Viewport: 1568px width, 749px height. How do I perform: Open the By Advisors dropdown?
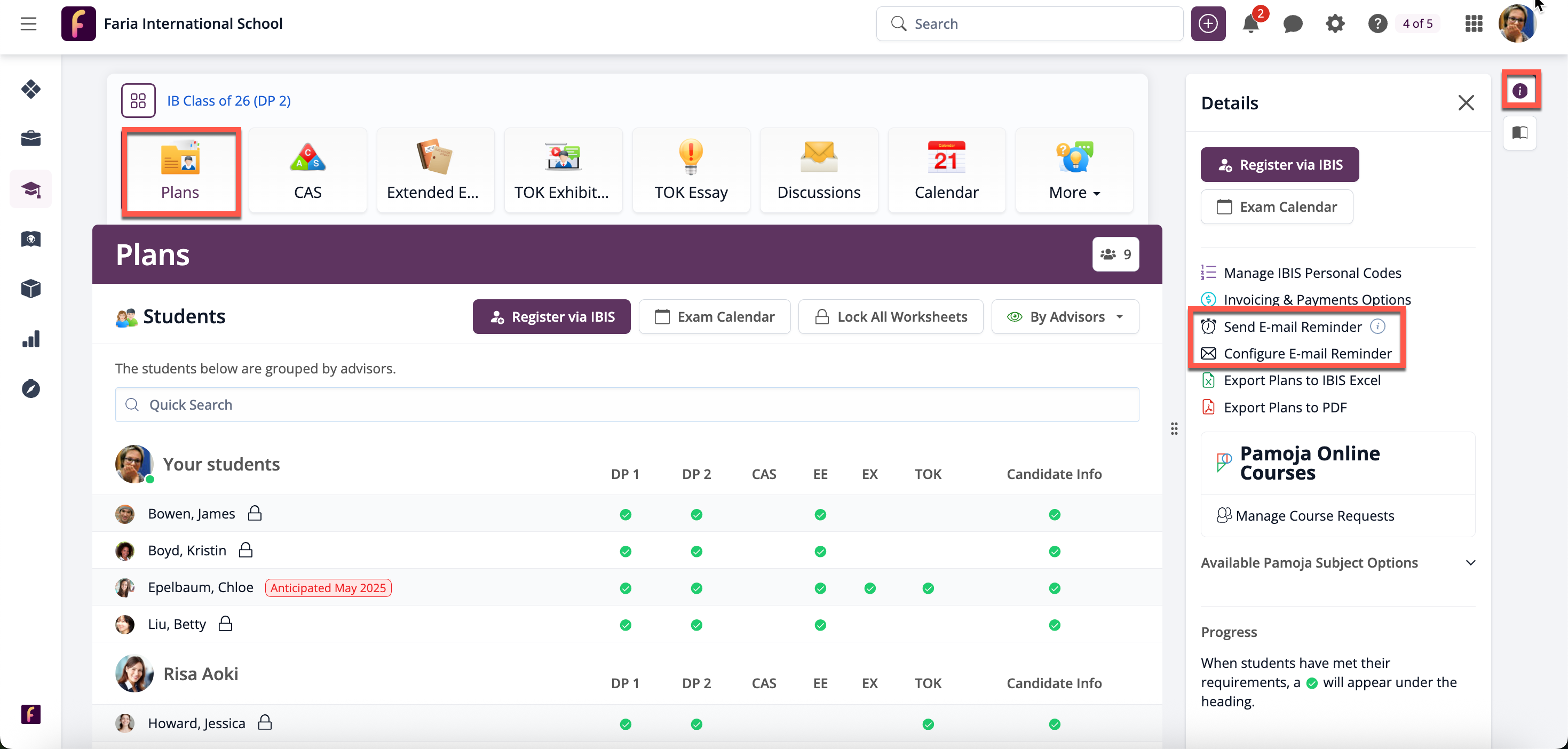[1065, 316]
